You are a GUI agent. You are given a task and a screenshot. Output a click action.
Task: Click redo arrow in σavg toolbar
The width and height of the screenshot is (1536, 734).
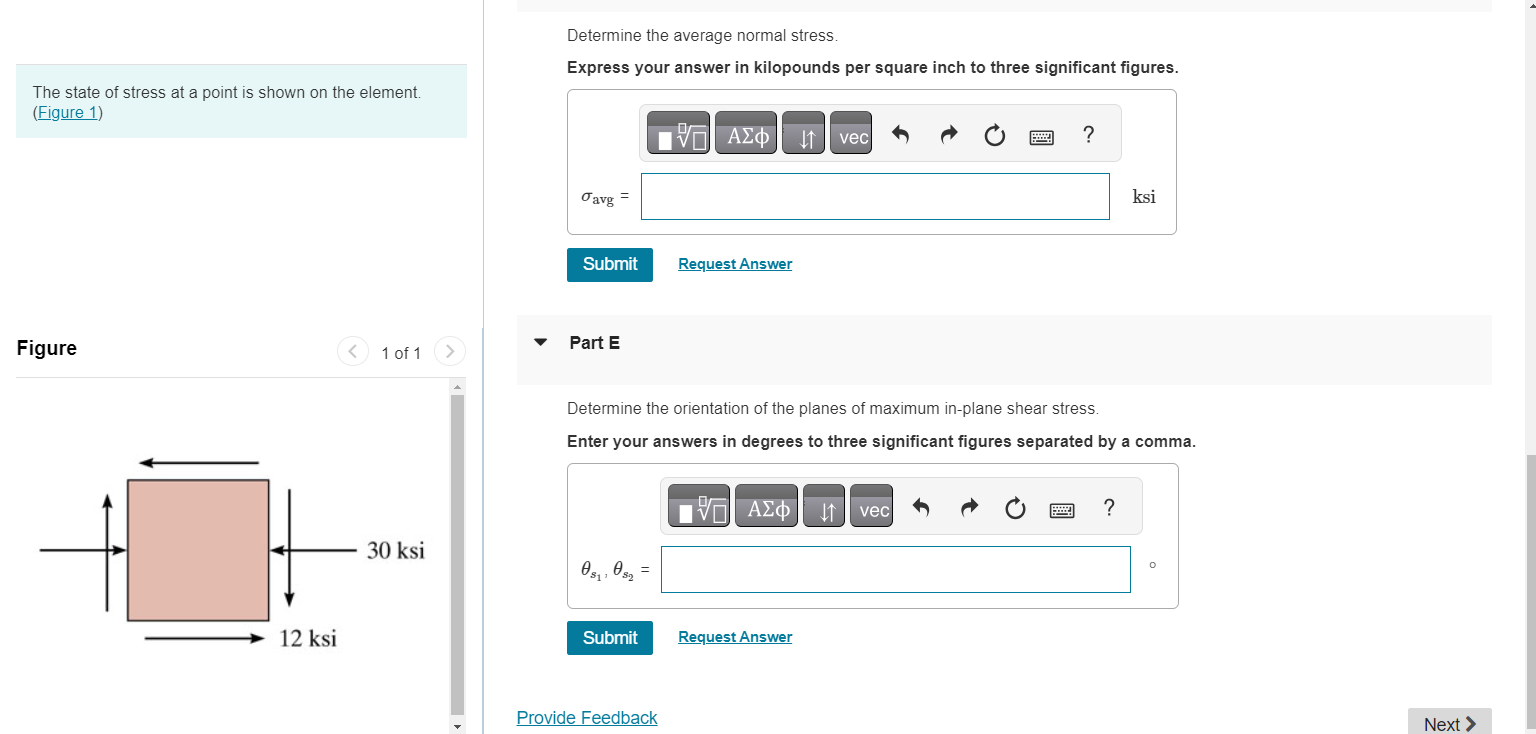(x=949, y=134)
